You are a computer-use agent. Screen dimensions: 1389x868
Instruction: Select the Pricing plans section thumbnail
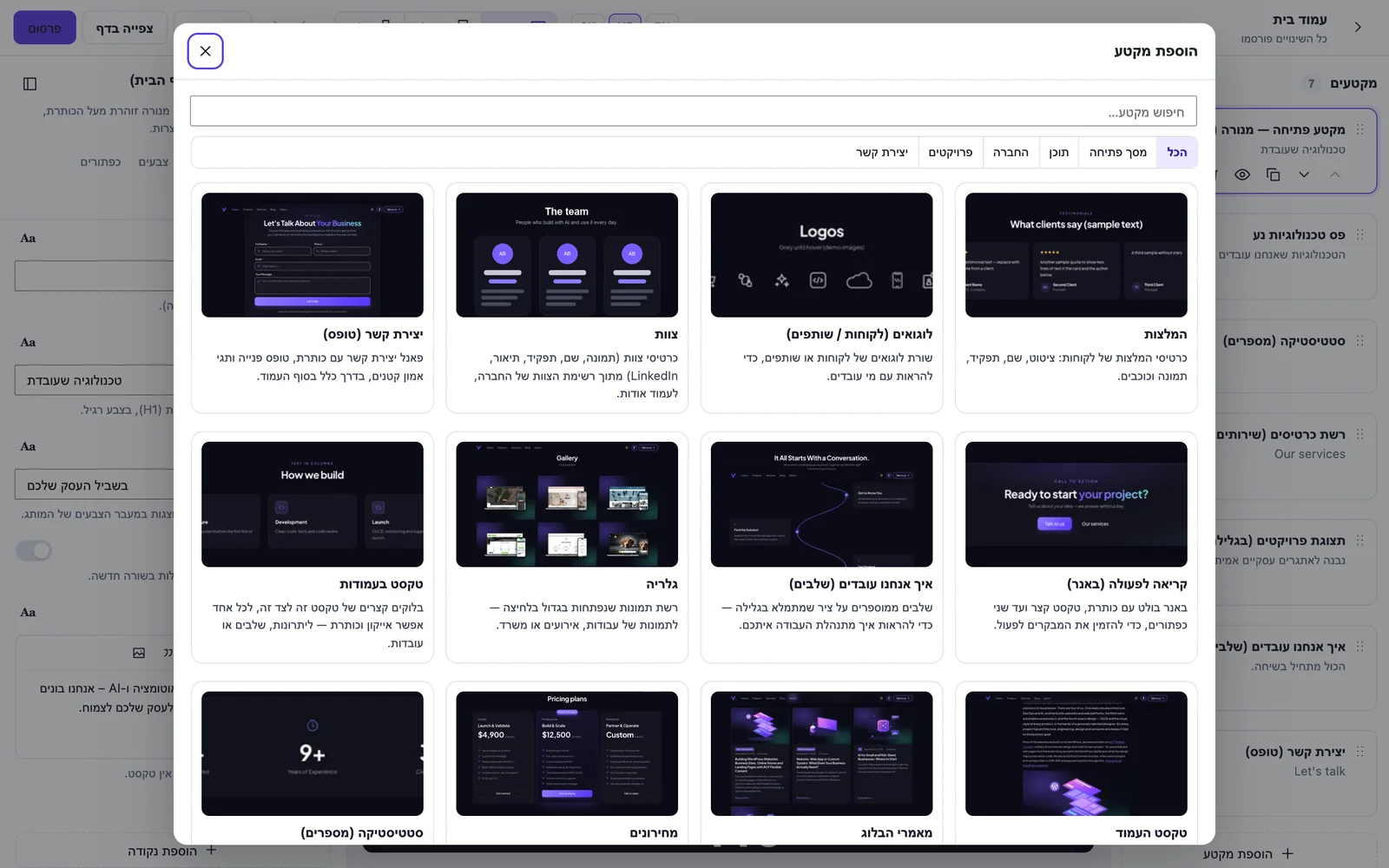(x=567, y=753)
